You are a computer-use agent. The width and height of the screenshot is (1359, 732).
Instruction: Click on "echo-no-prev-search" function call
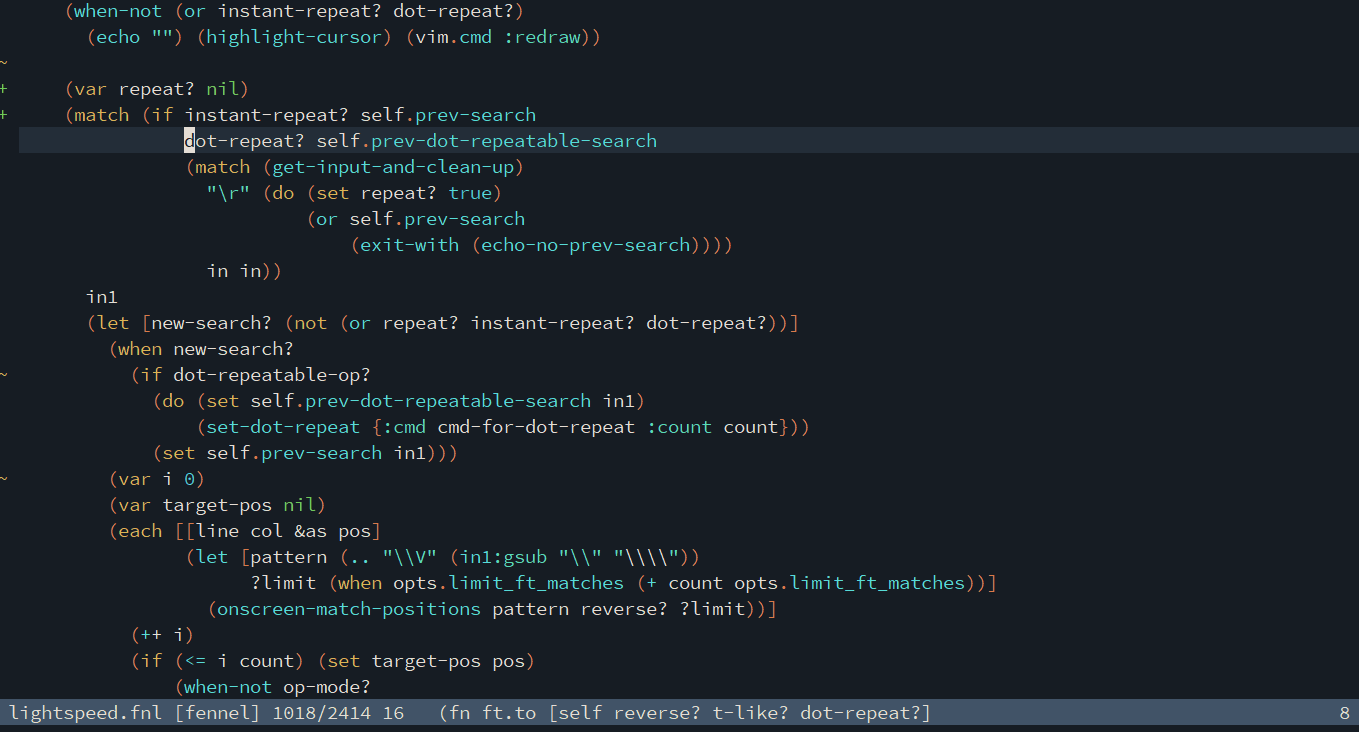tap(585, 245)
